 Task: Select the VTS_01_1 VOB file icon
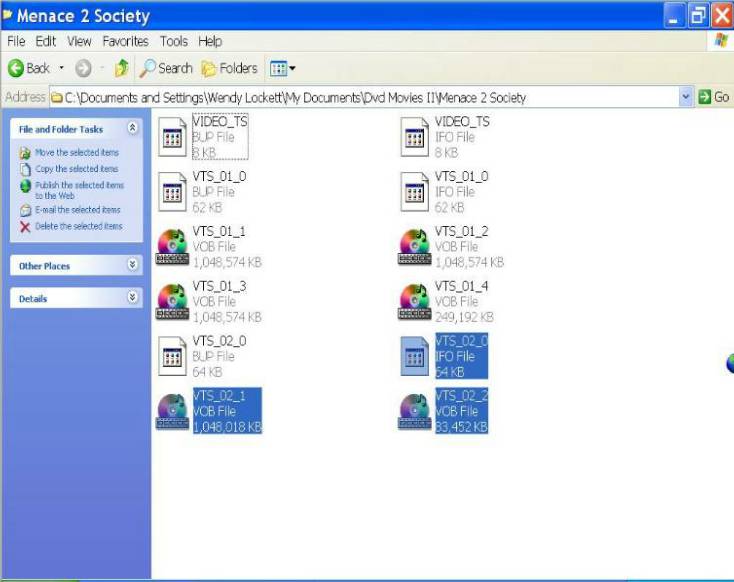point(172,247)
